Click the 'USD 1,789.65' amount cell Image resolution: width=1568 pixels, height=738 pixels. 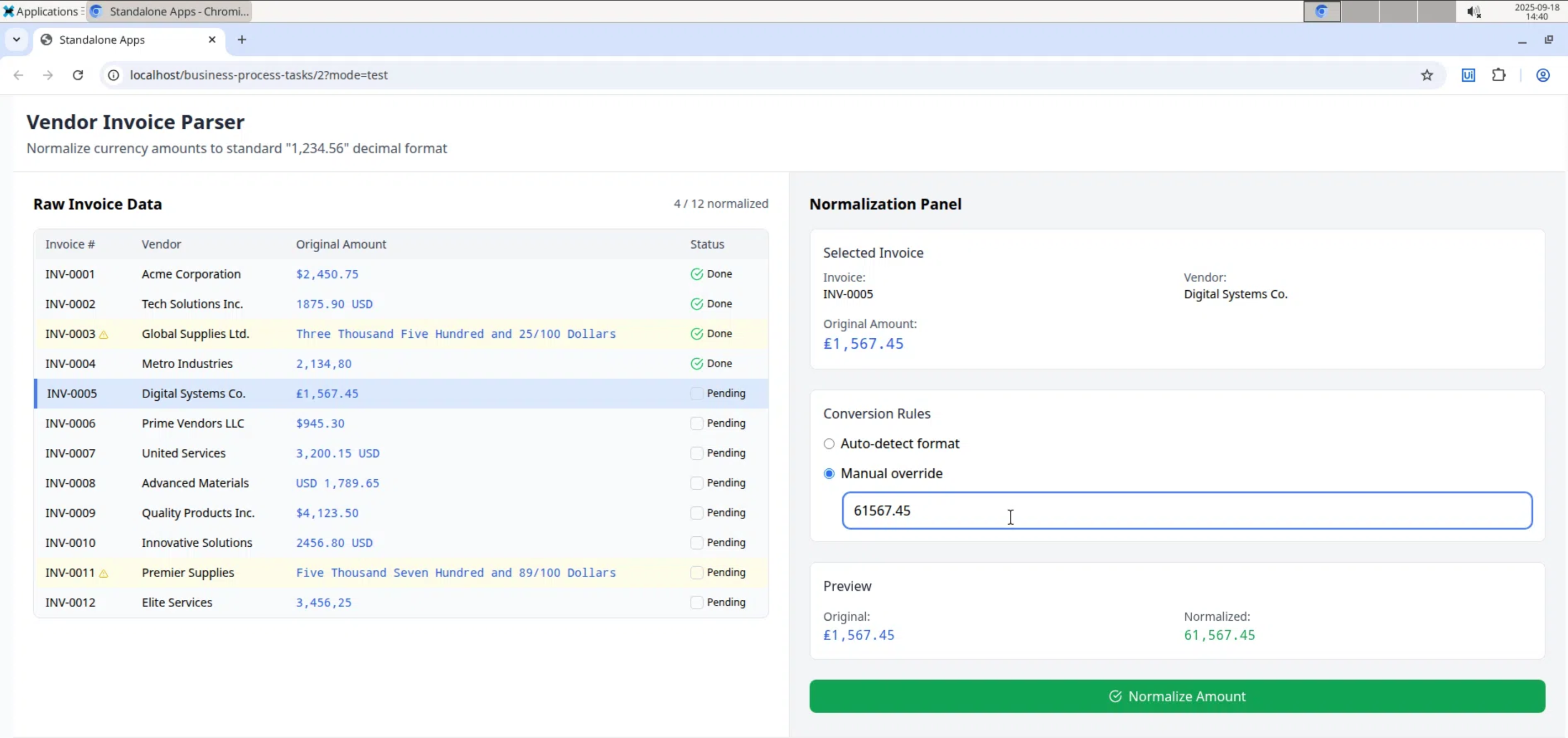tap(337, 483)
